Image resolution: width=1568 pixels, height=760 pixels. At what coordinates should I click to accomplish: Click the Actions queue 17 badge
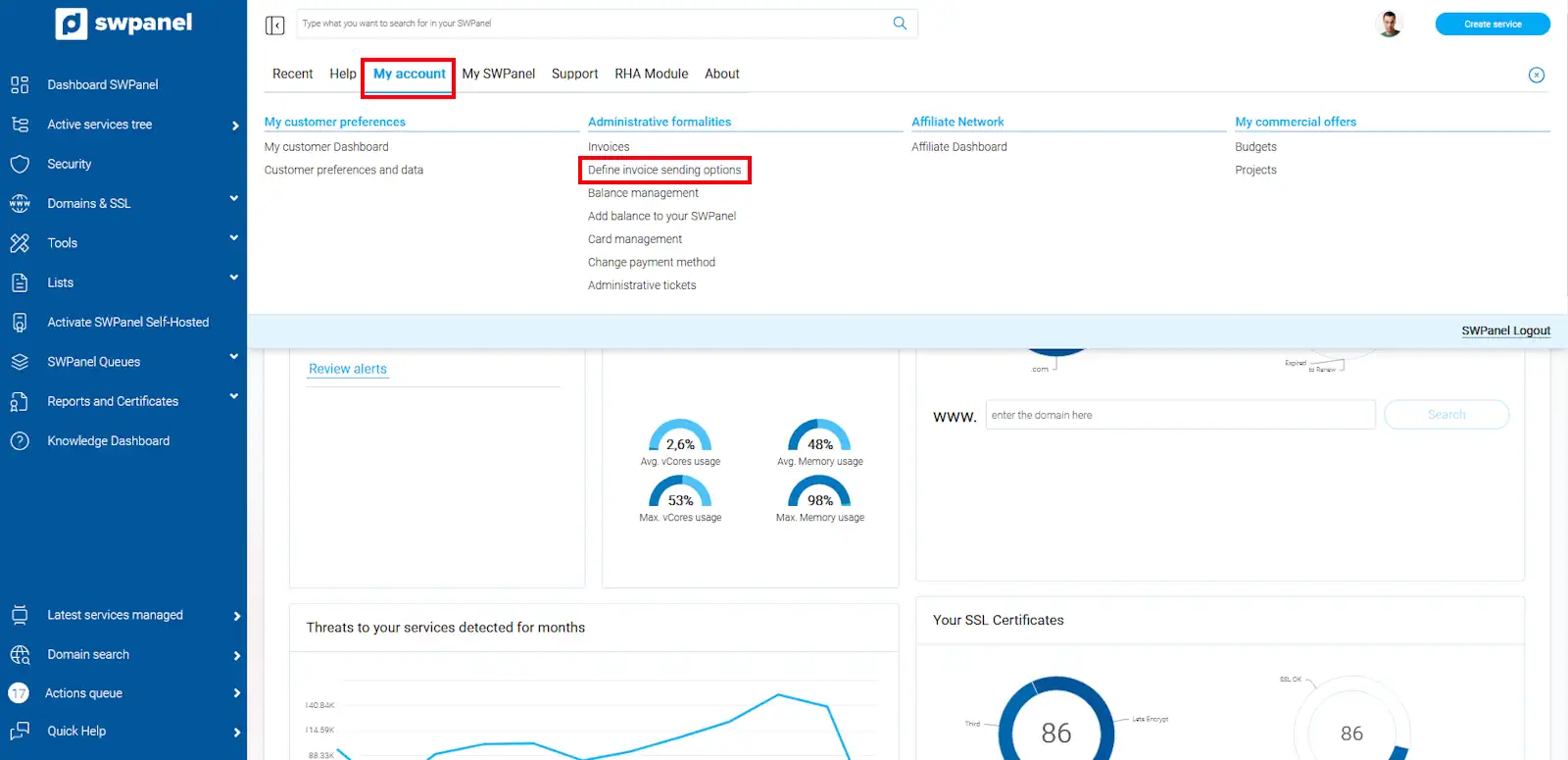click(19, 693)
